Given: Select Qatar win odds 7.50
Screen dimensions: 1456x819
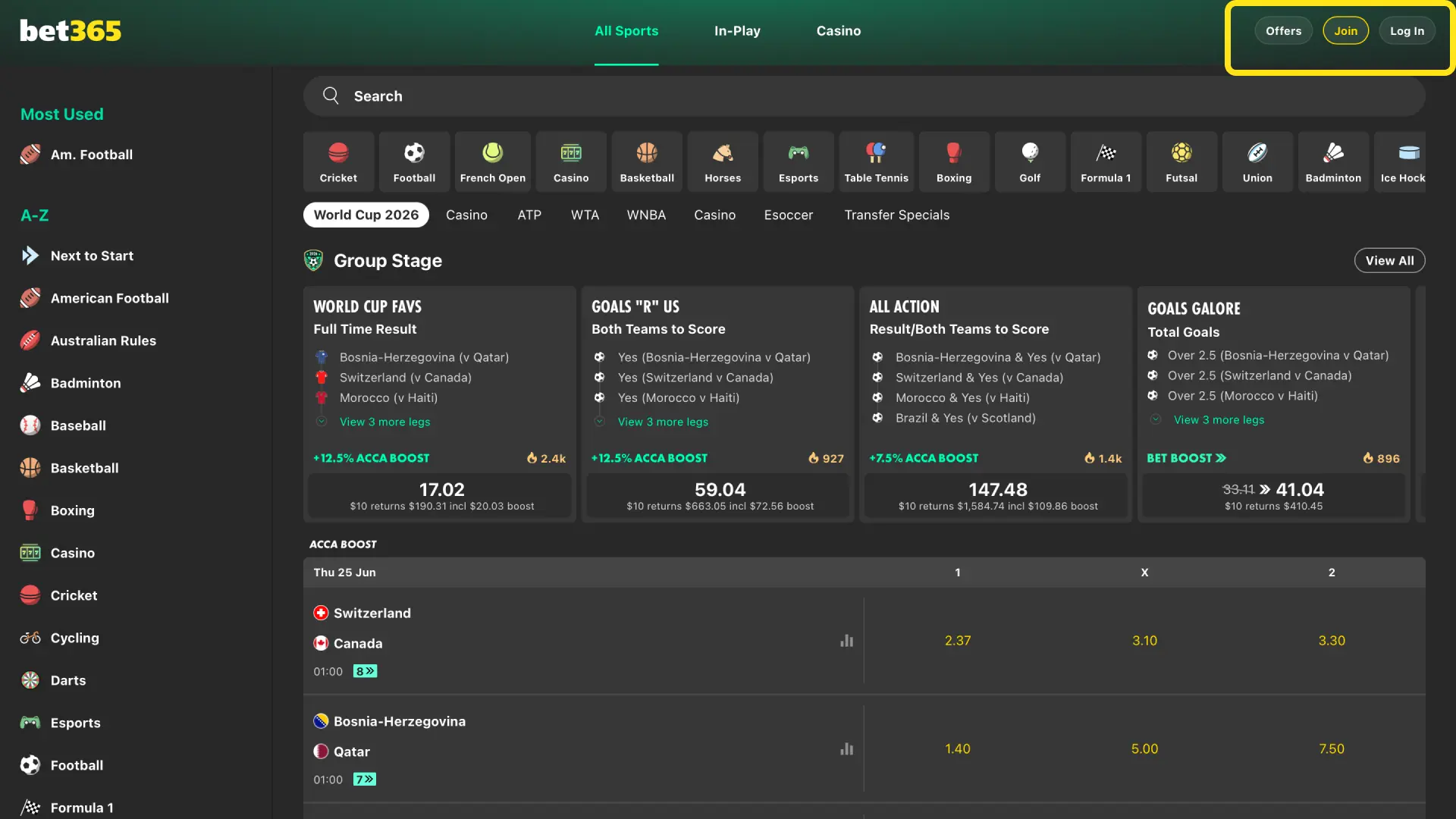Looking at the screenshot, I should 1332,749.
